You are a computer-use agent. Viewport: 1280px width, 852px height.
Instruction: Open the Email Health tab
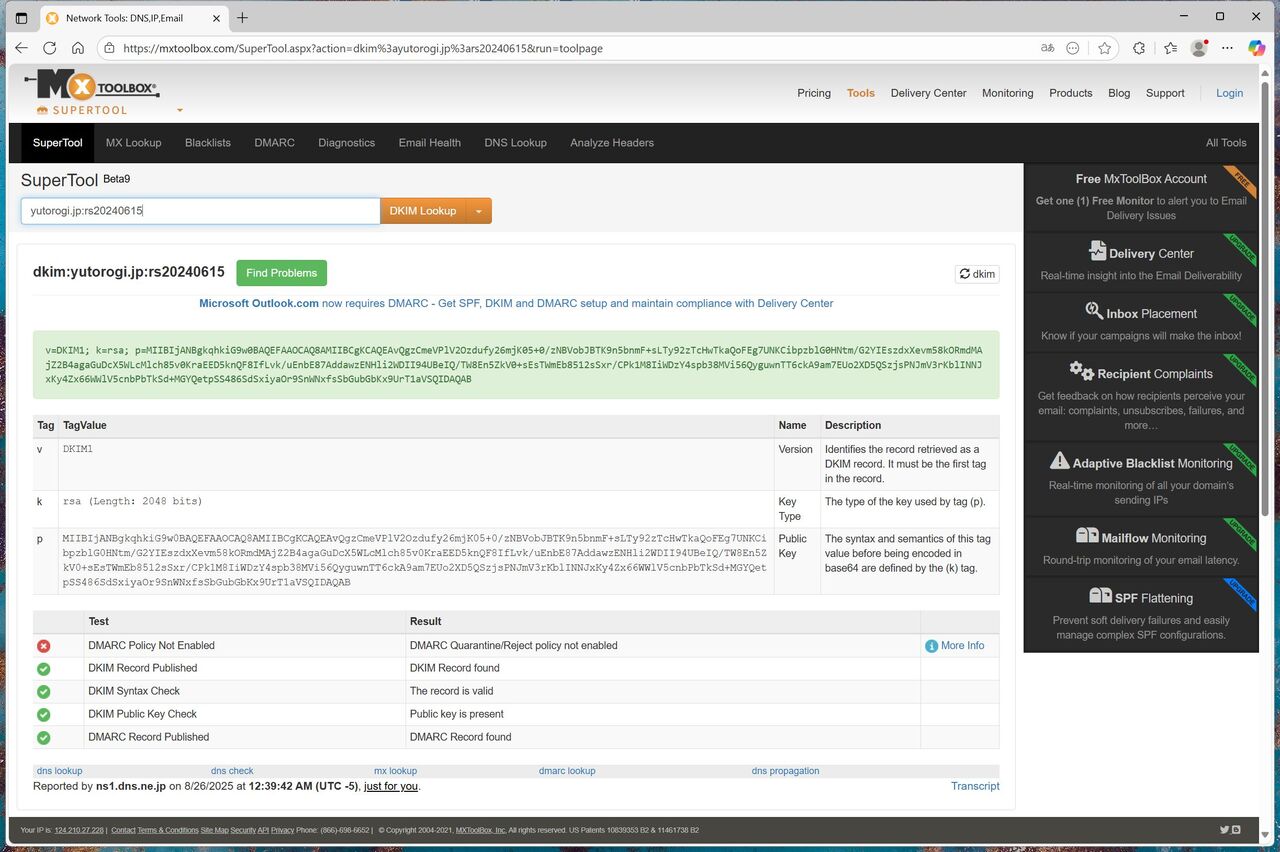tap(430, 143)
